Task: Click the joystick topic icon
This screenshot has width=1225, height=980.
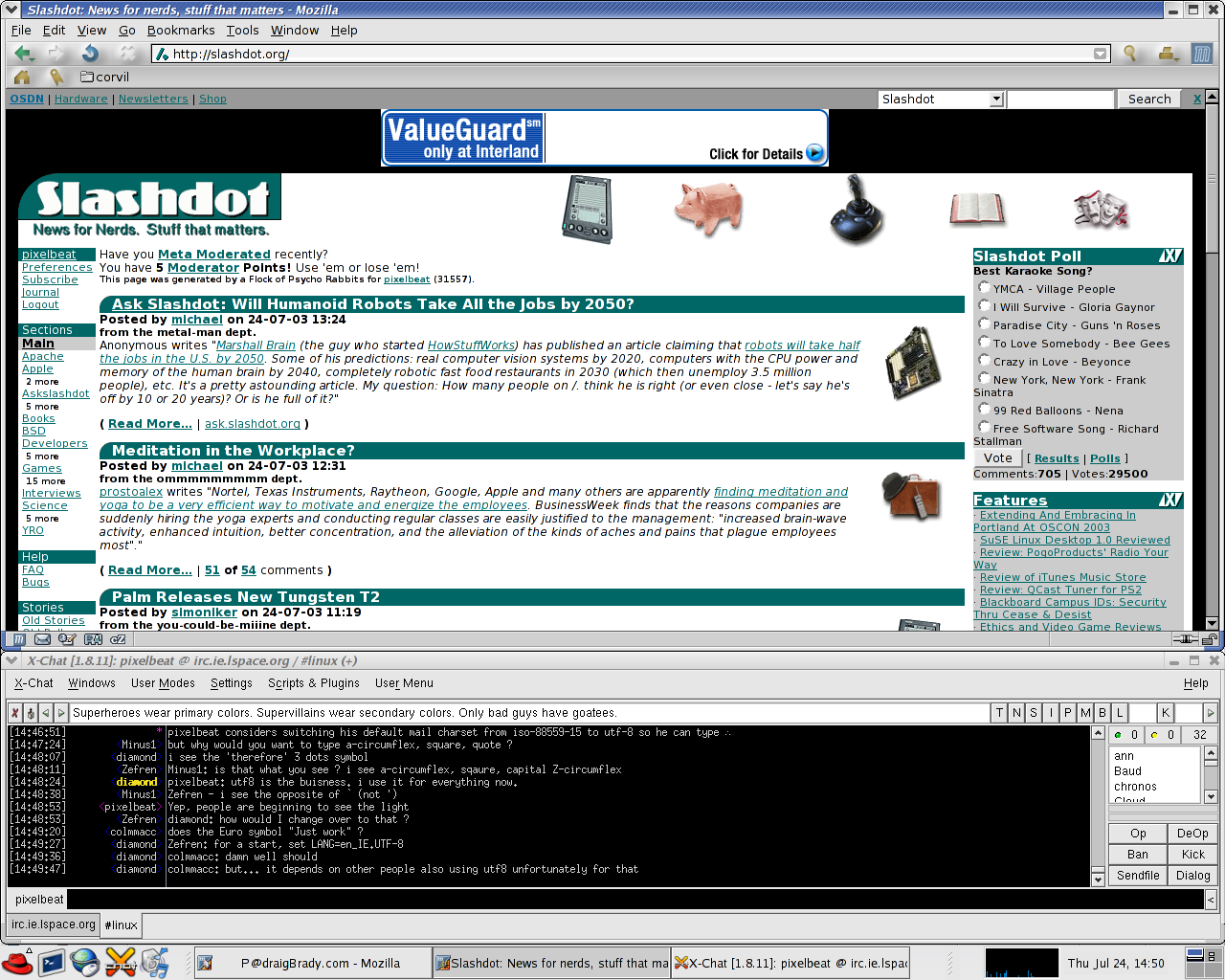Action: (856, 209)
